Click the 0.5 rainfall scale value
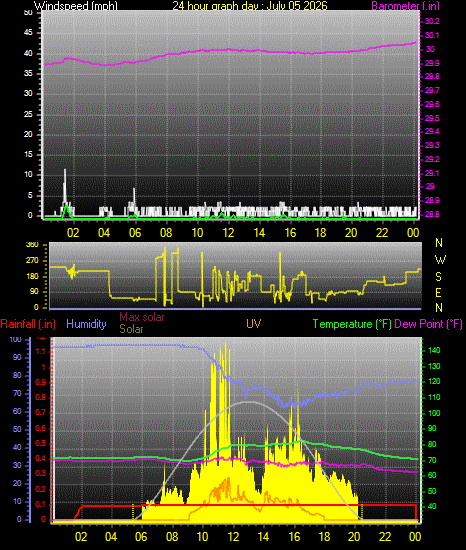Viewport: 466px width, 550px height. 41,444
